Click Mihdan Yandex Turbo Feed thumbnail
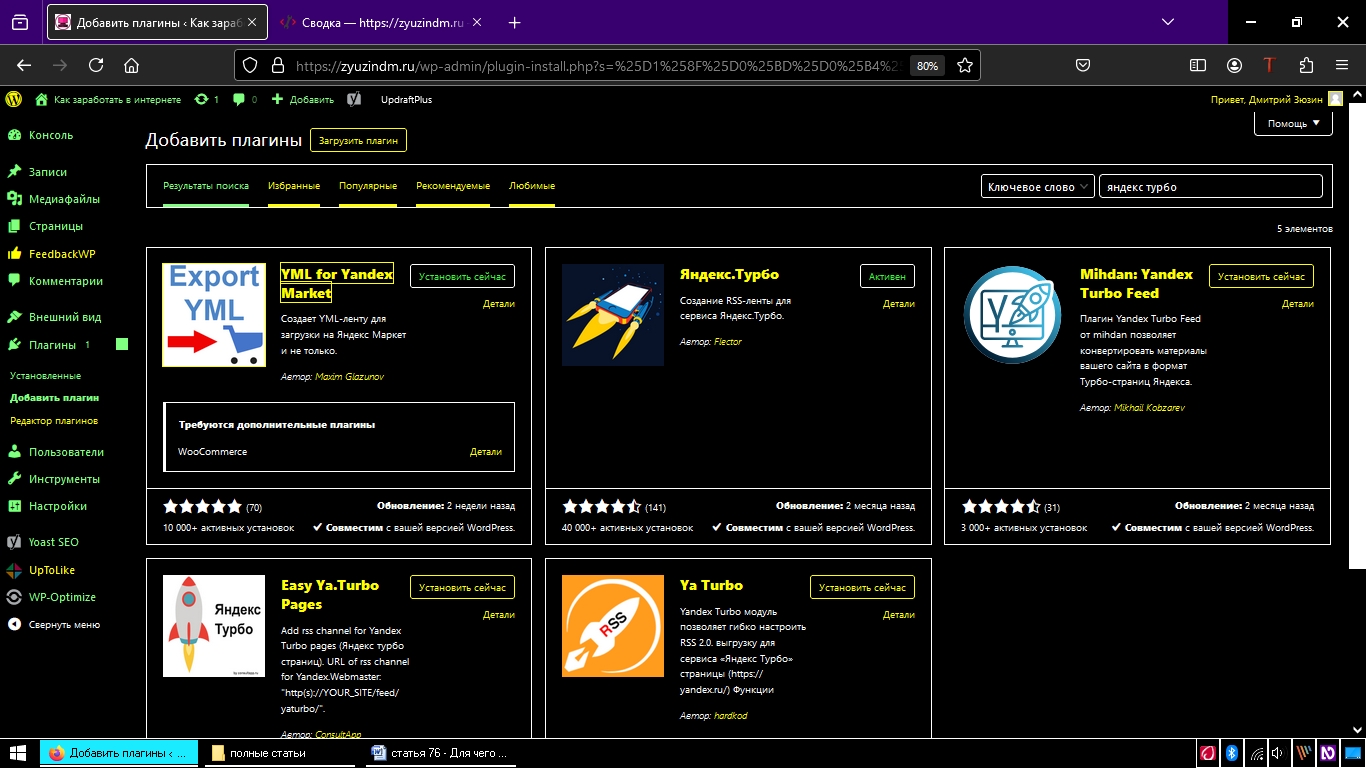This screenshot has width=1366, height=768. coord(1012,315)
